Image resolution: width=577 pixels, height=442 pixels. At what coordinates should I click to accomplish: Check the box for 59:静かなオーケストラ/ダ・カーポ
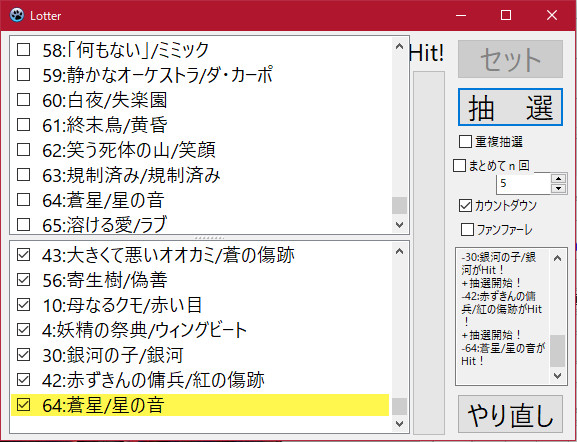(x=24, y=74)
